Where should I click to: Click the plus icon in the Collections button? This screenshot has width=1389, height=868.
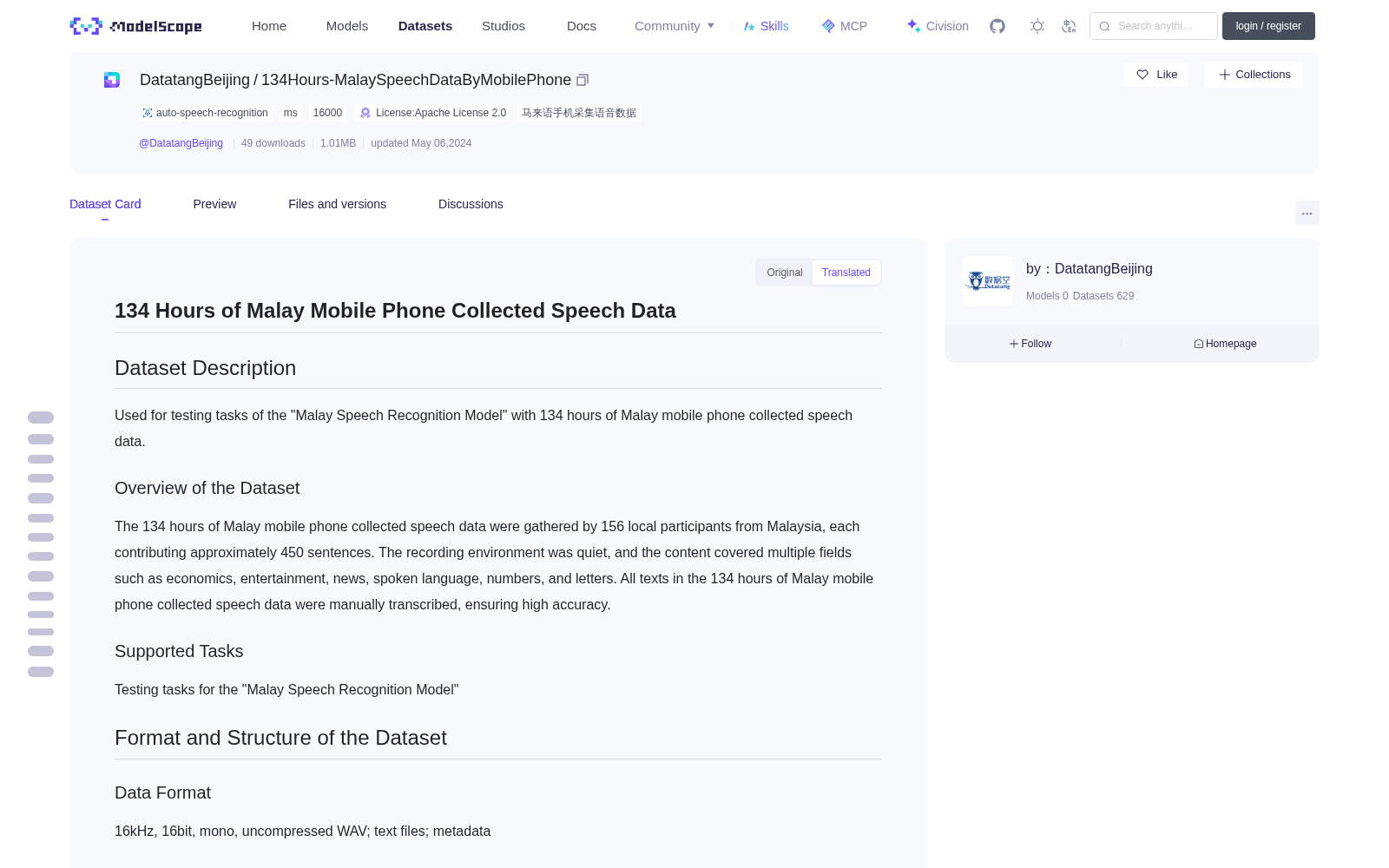1225,75
